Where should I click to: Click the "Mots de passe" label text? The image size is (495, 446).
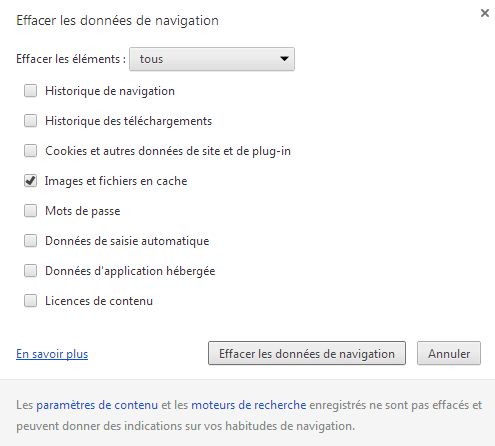83,211
